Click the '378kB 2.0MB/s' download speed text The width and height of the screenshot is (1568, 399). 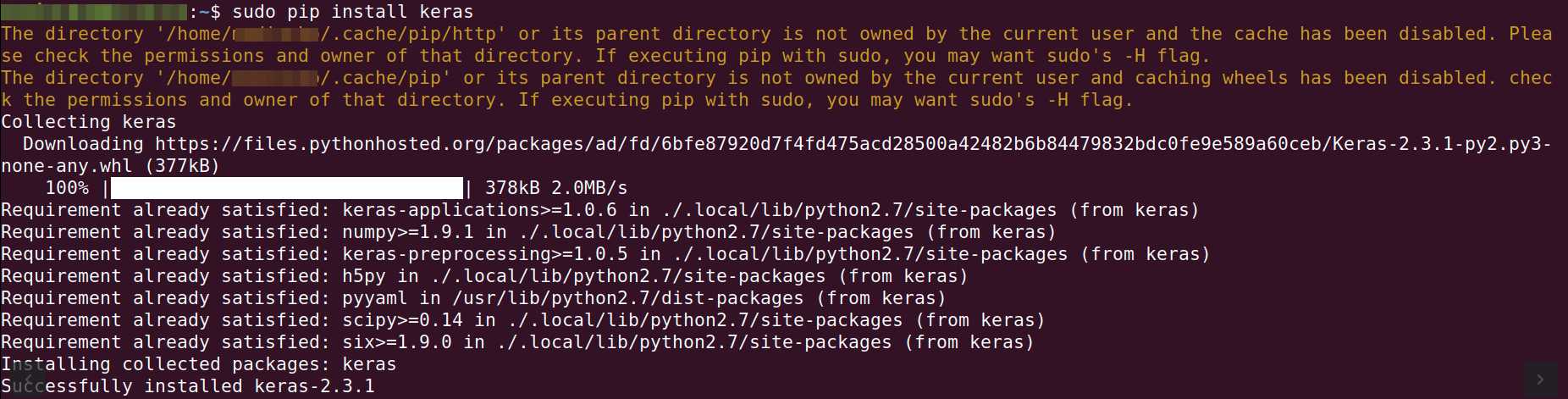click(556, 188)
